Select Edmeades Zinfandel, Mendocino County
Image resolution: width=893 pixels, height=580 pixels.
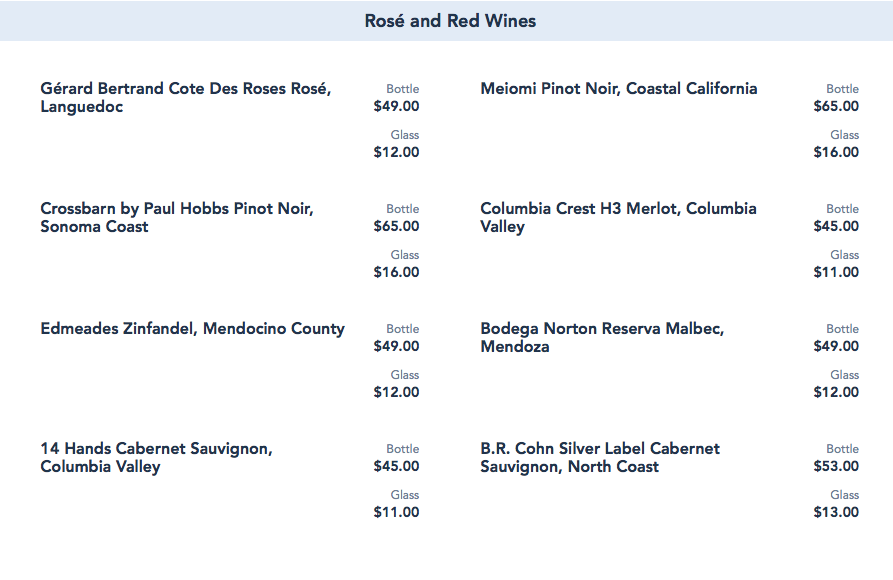coord(192,328)
